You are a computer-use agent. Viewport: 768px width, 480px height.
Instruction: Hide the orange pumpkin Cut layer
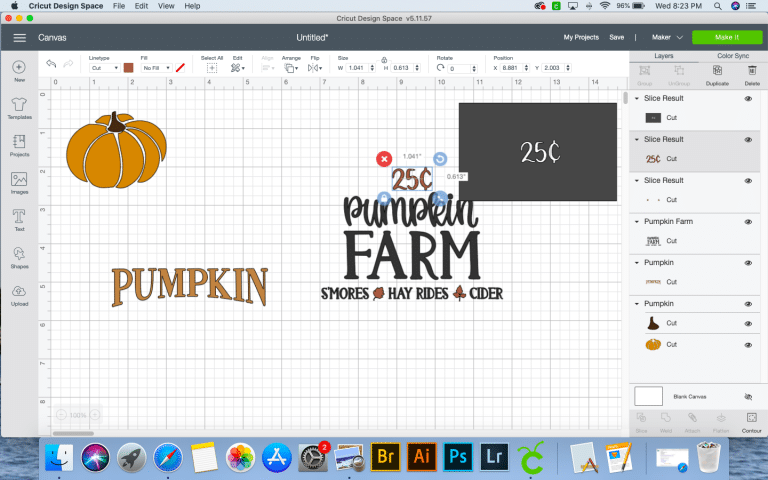tap(748, 345)
